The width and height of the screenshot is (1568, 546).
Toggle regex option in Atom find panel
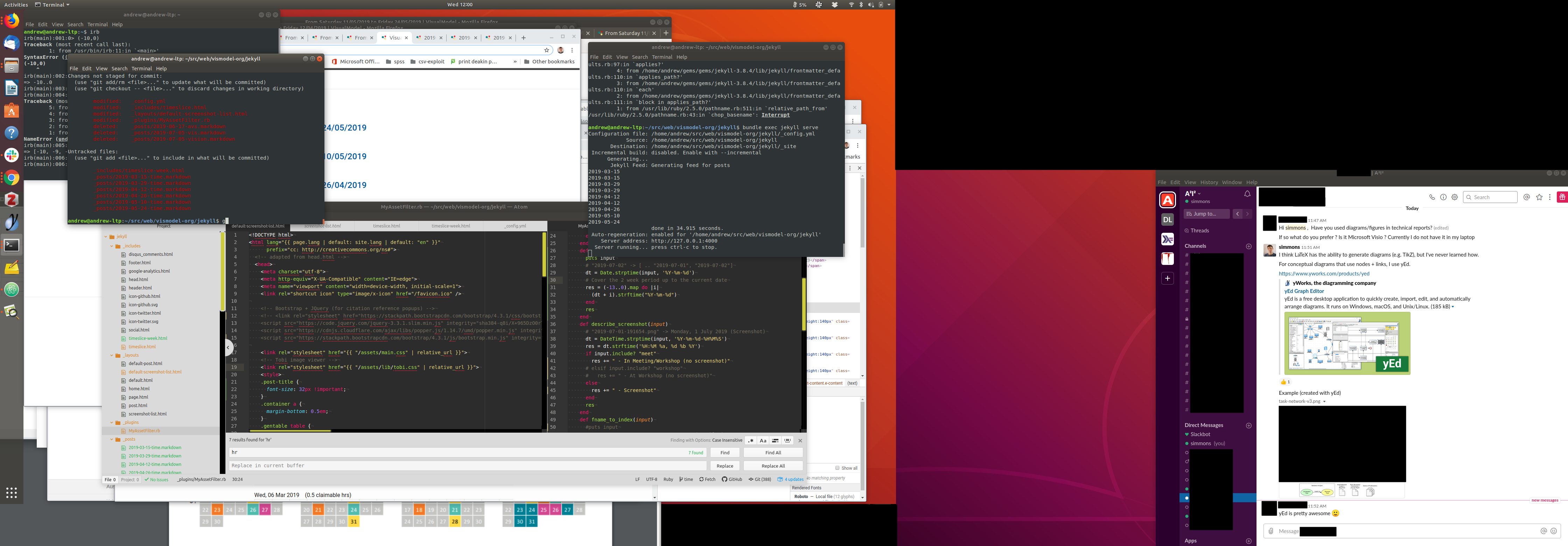[751, 441]
